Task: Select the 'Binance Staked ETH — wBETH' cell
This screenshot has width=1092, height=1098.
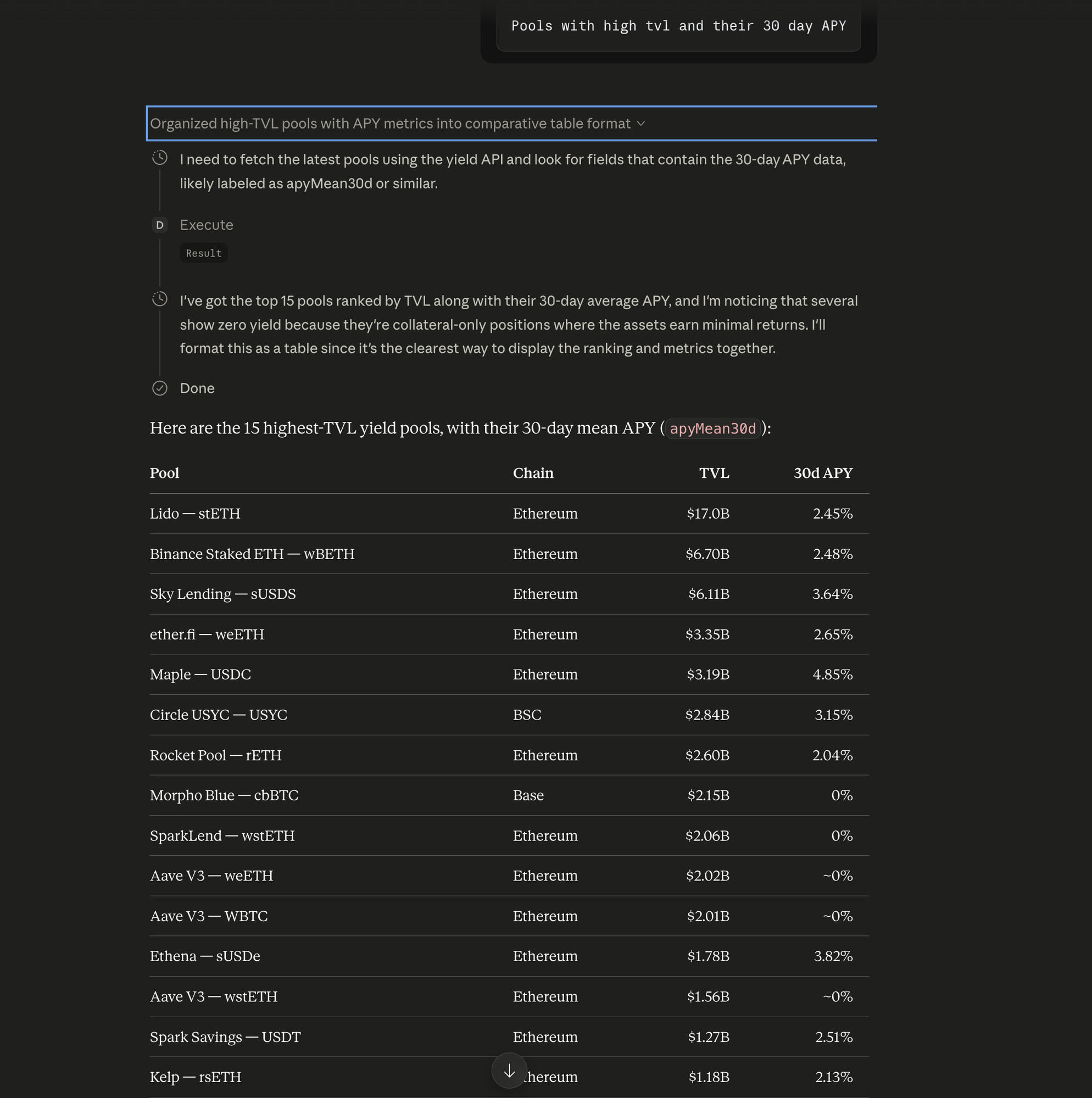Action: 252,554
